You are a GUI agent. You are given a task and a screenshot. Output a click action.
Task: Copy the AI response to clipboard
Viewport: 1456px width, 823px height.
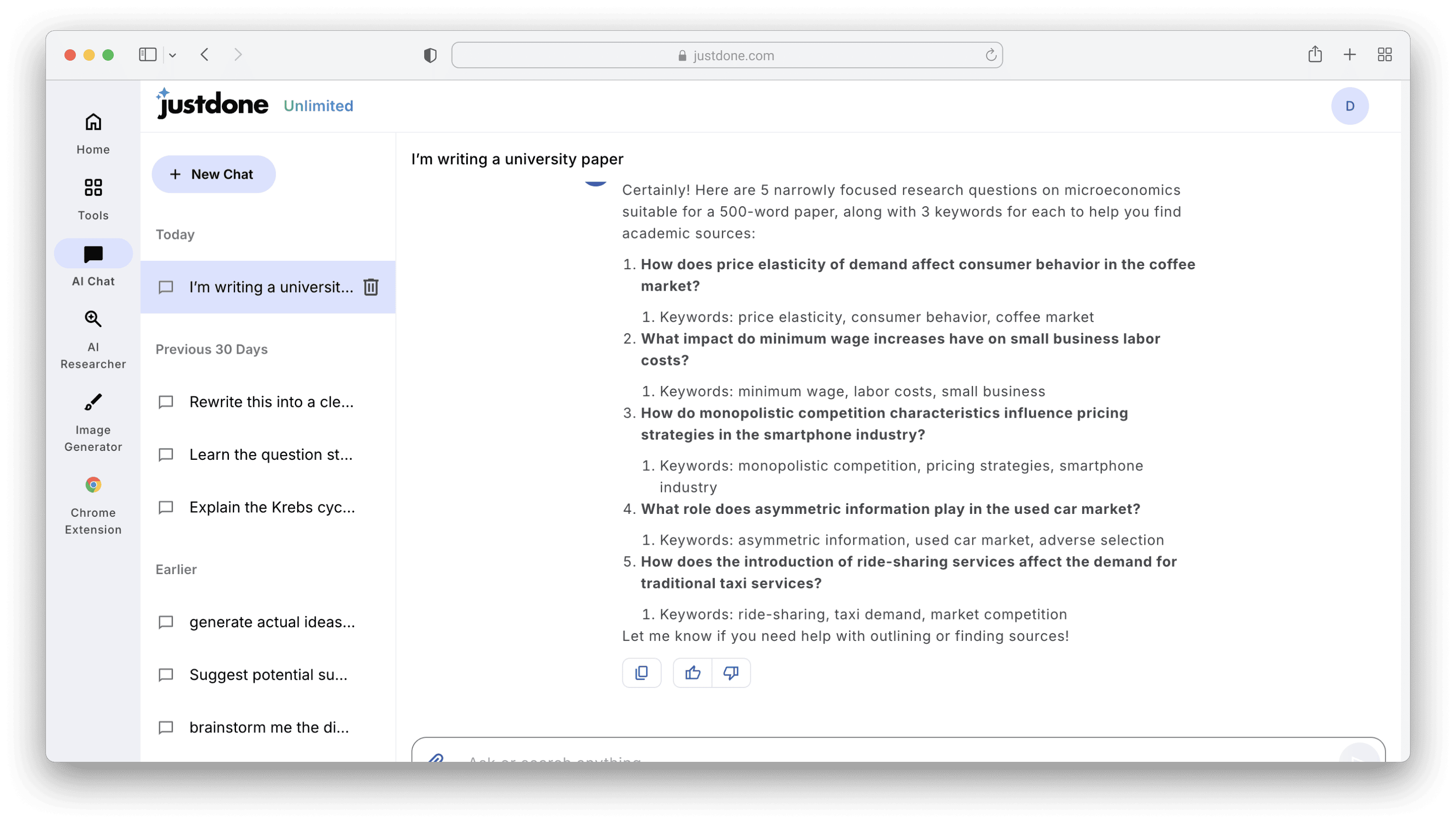642,673
